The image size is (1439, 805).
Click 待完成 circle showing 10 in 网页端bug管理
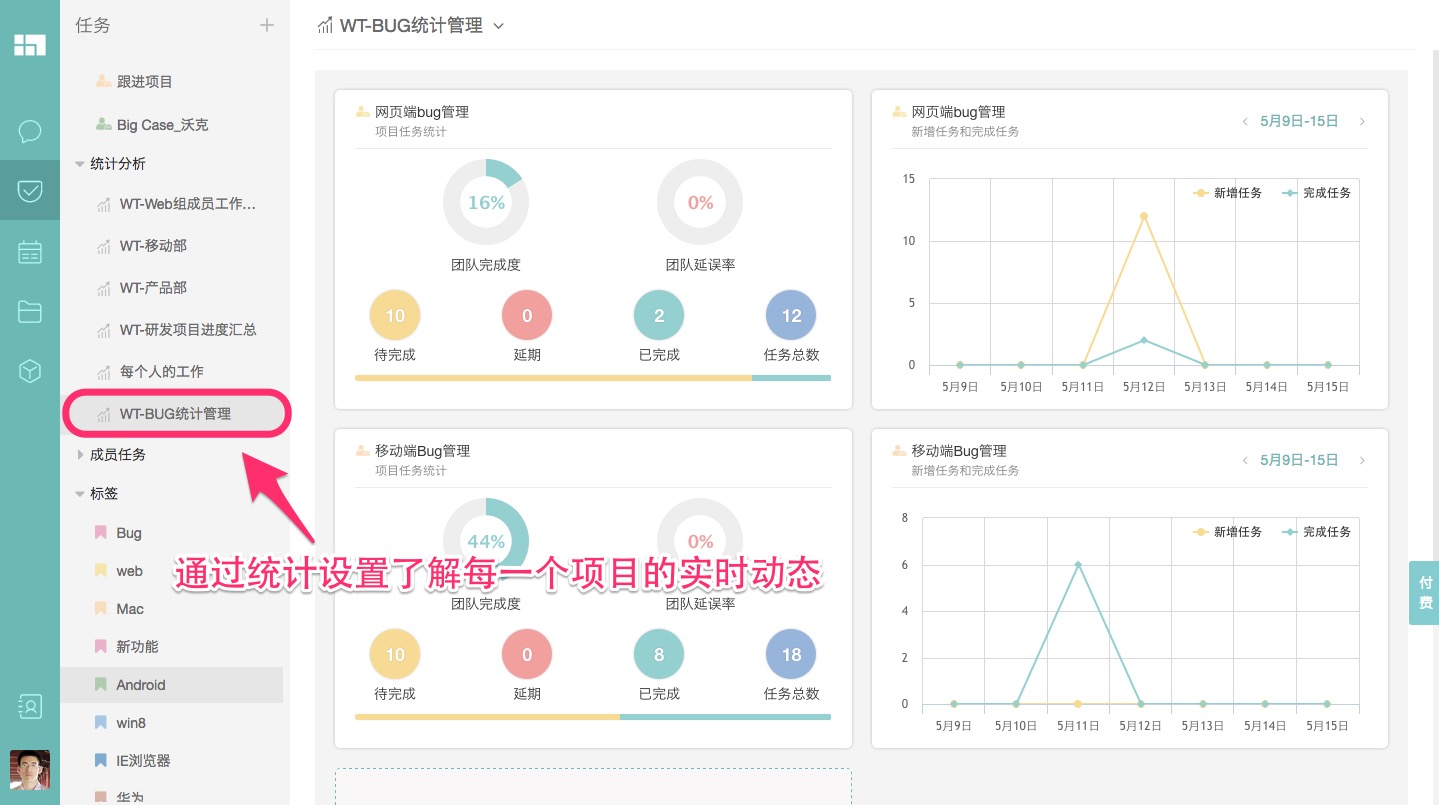pyautogui.click(x=395, y=316)
